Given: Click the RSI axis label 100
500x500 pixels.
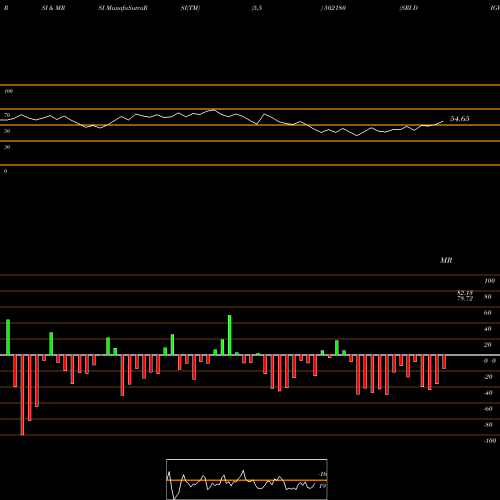Looking at the screenshot, I should click(x=9, y=91).
